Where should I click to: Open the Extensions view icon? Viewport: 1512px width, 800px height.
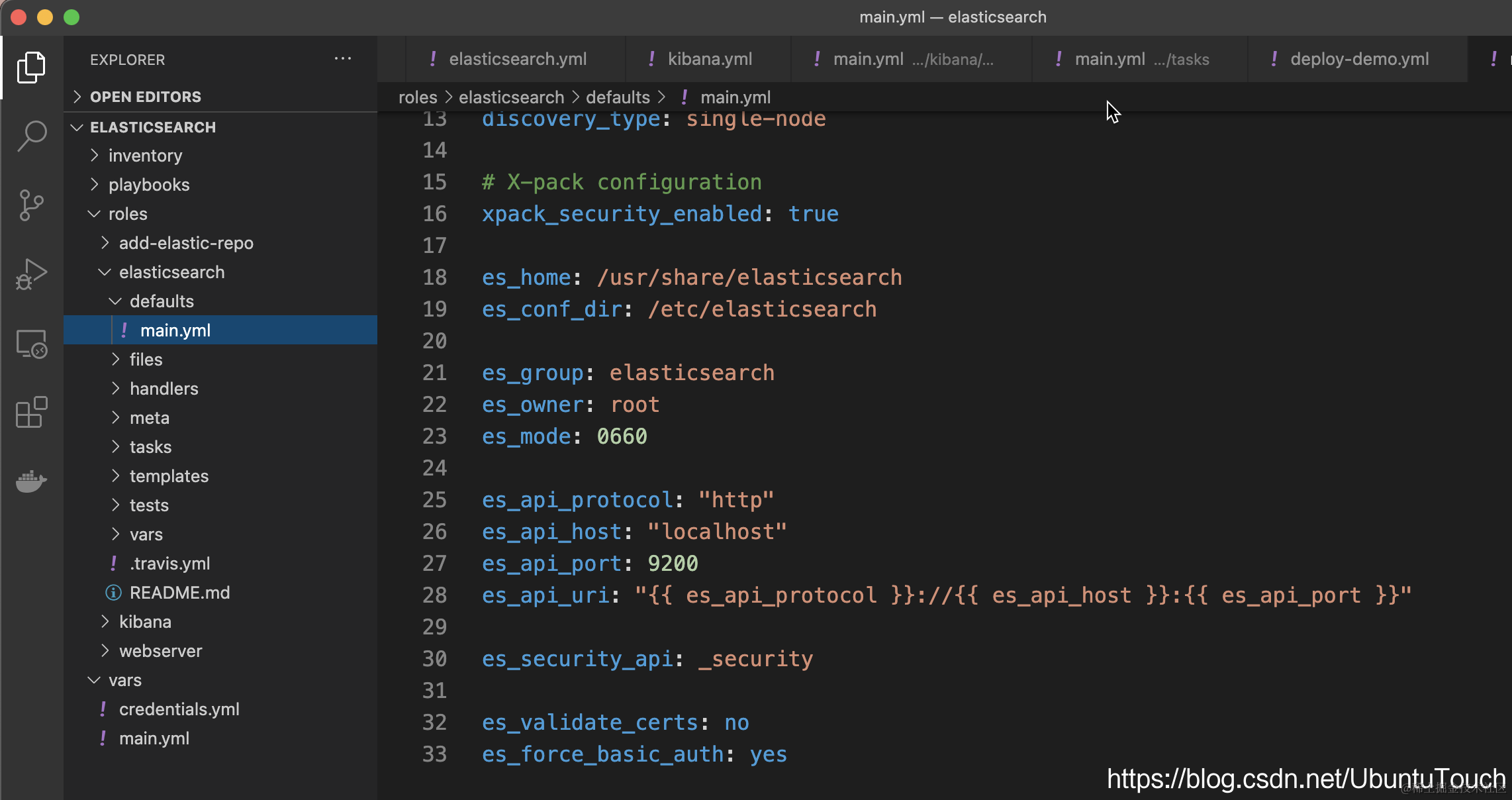pyautogui.click(x=31, y=413)
